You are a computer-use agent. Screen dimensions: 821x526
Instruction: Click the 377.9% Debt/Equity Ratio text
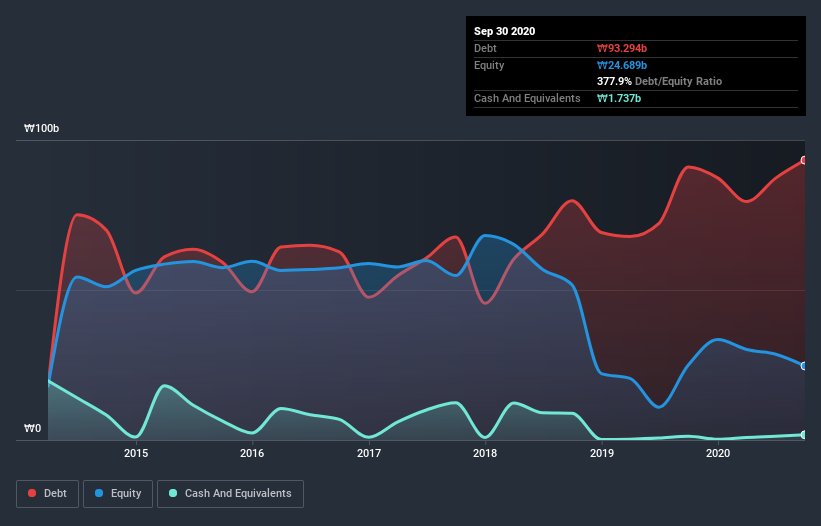point(659,81)
